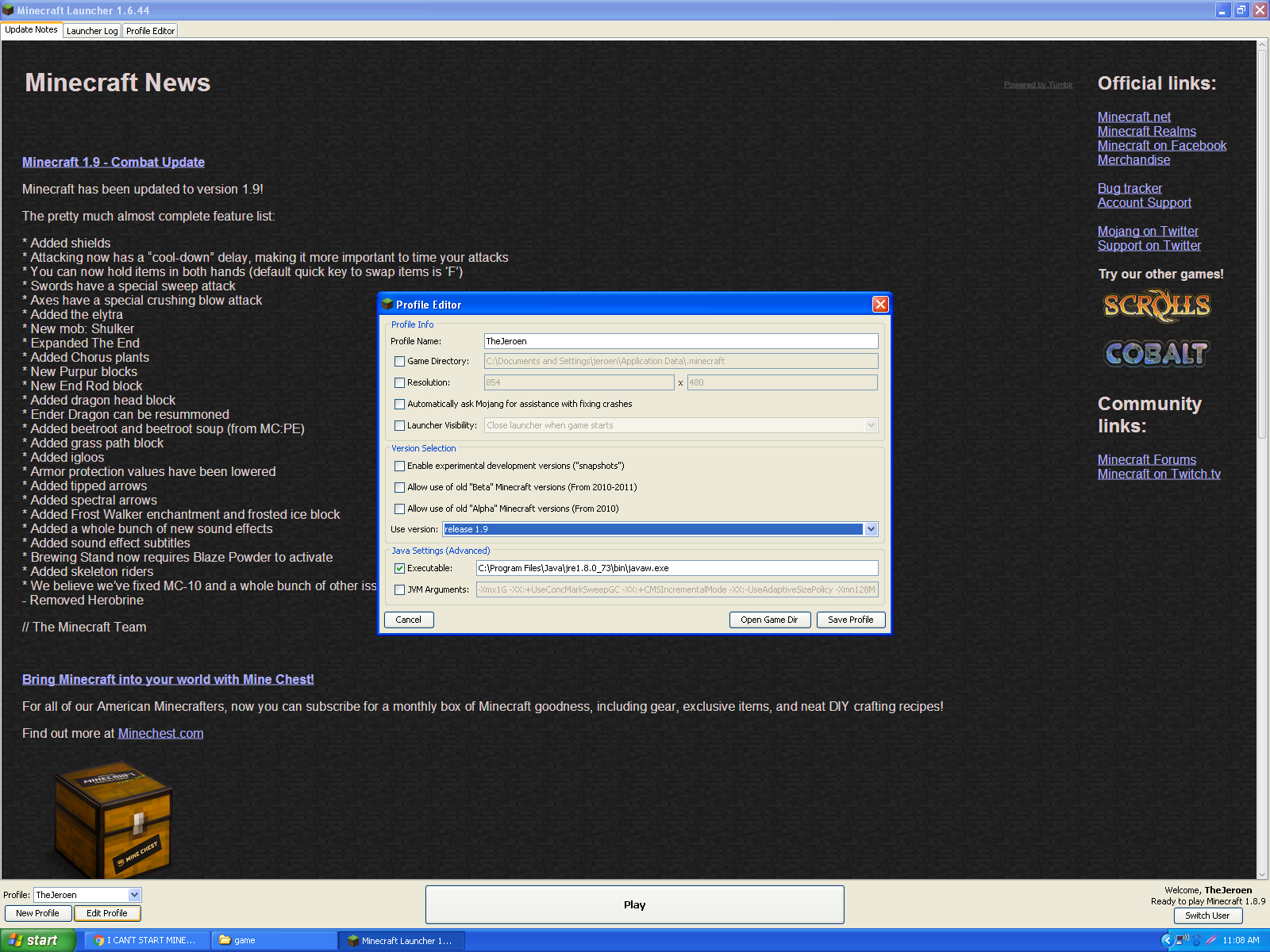
Task: Open the Account Support link
Action: click(x=1145, y=202)
